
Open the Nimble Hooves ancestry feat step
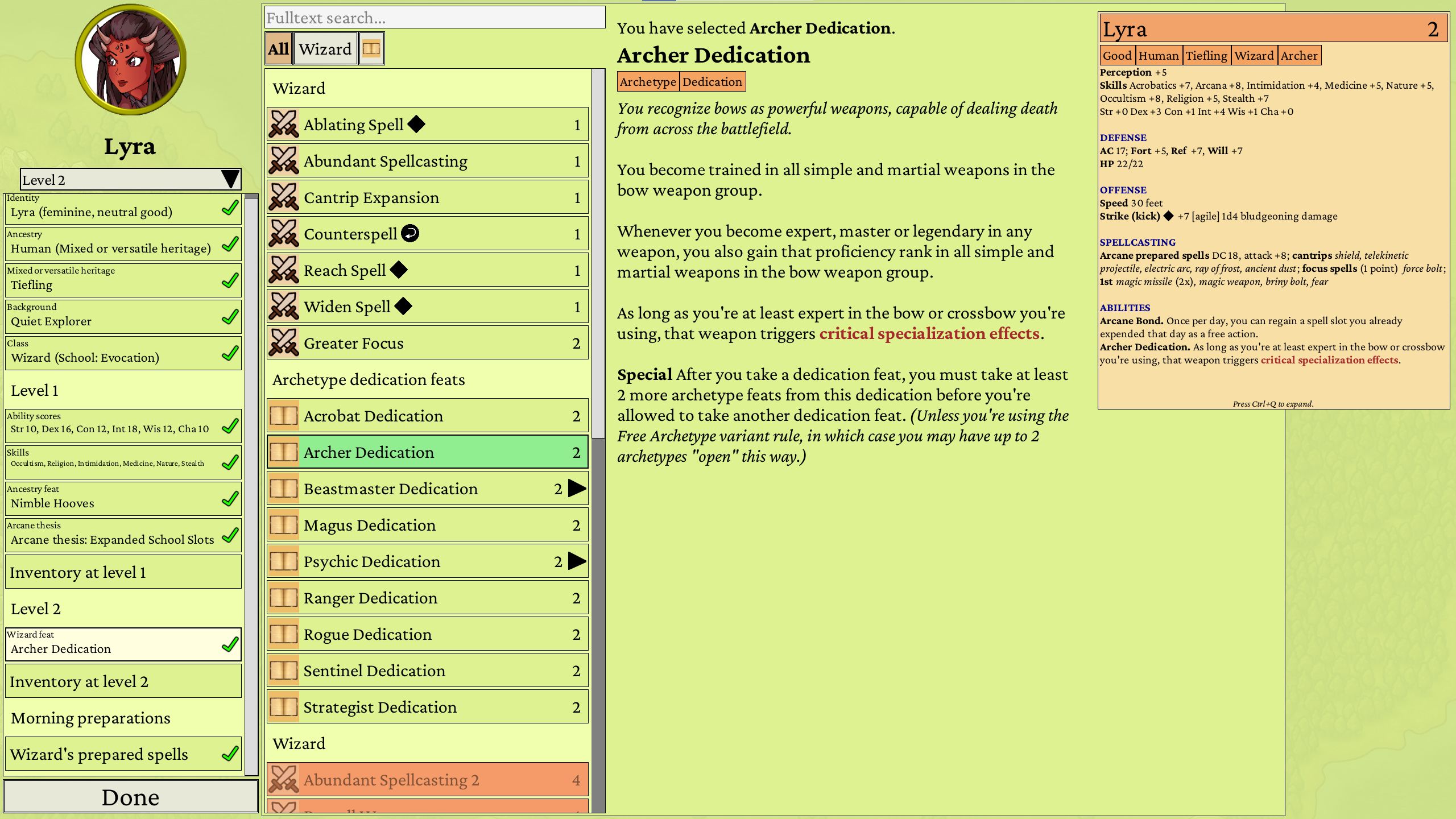pyautogui.click(x=123, y=499)
